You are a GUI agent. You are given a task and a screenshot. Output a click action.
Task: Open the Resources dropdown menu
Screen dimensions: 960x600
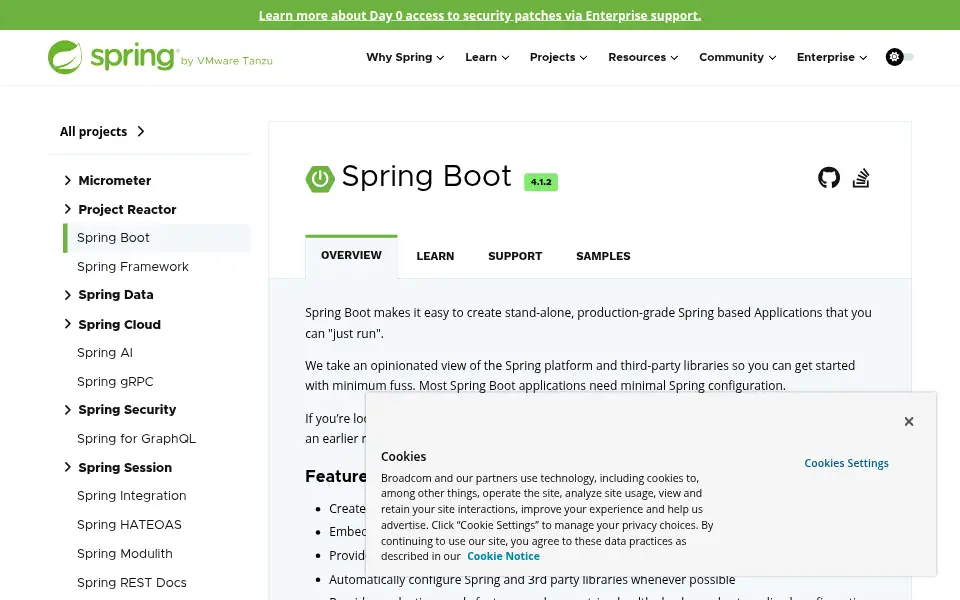[x=643, y=57]
